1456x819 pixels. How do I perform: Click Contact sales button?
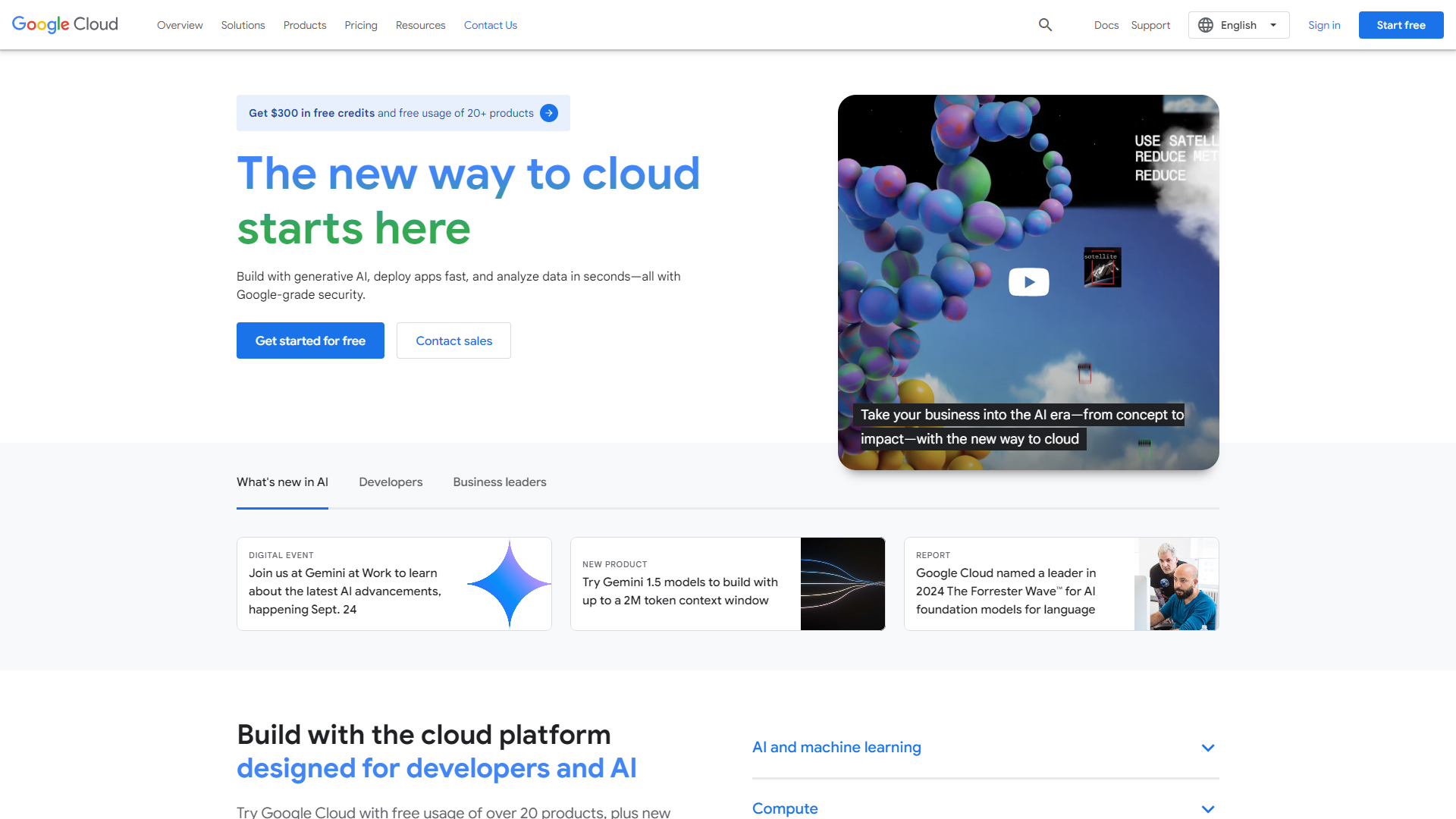coord(454,340)
